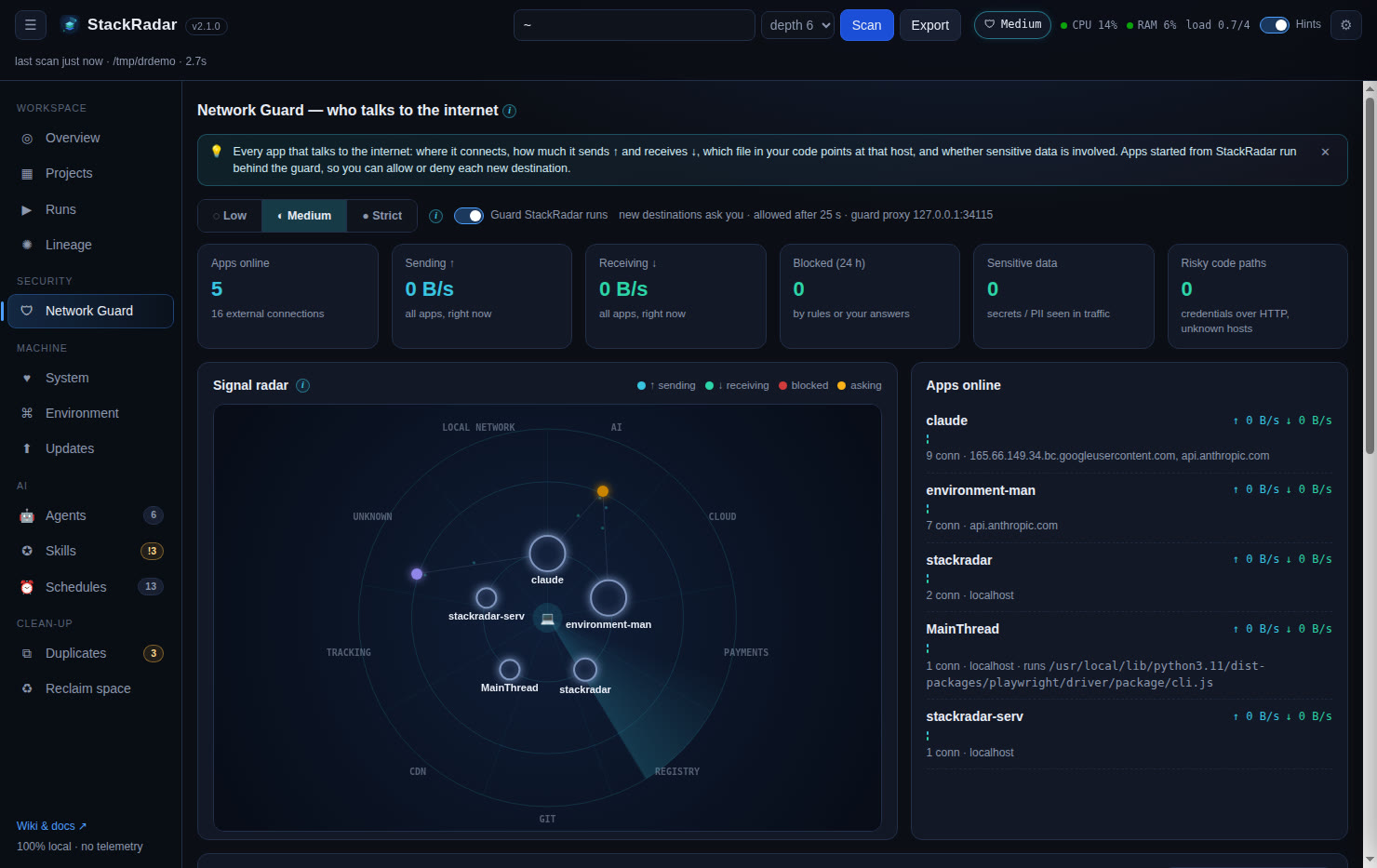This screenshot has width=1377, height=868.
Task: Click the Overview sidebar icon
Action: [27, 138]
